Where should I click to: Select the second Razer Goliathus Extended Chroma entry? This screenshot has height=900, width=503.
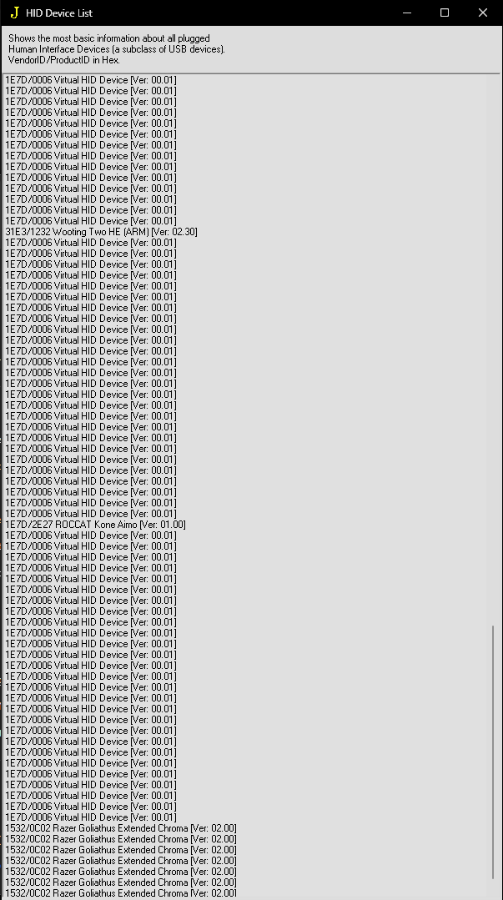[x=121, y=839]
